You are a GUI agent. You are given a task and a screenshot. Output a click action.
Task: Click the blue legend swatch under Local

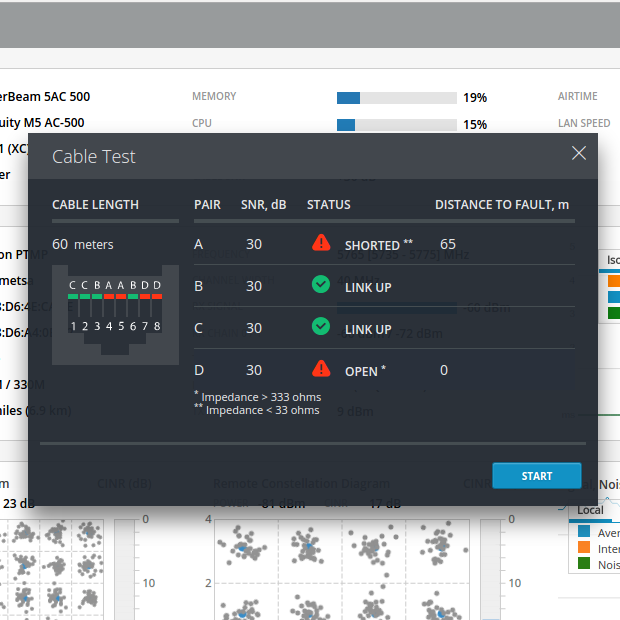coord(585,532)
